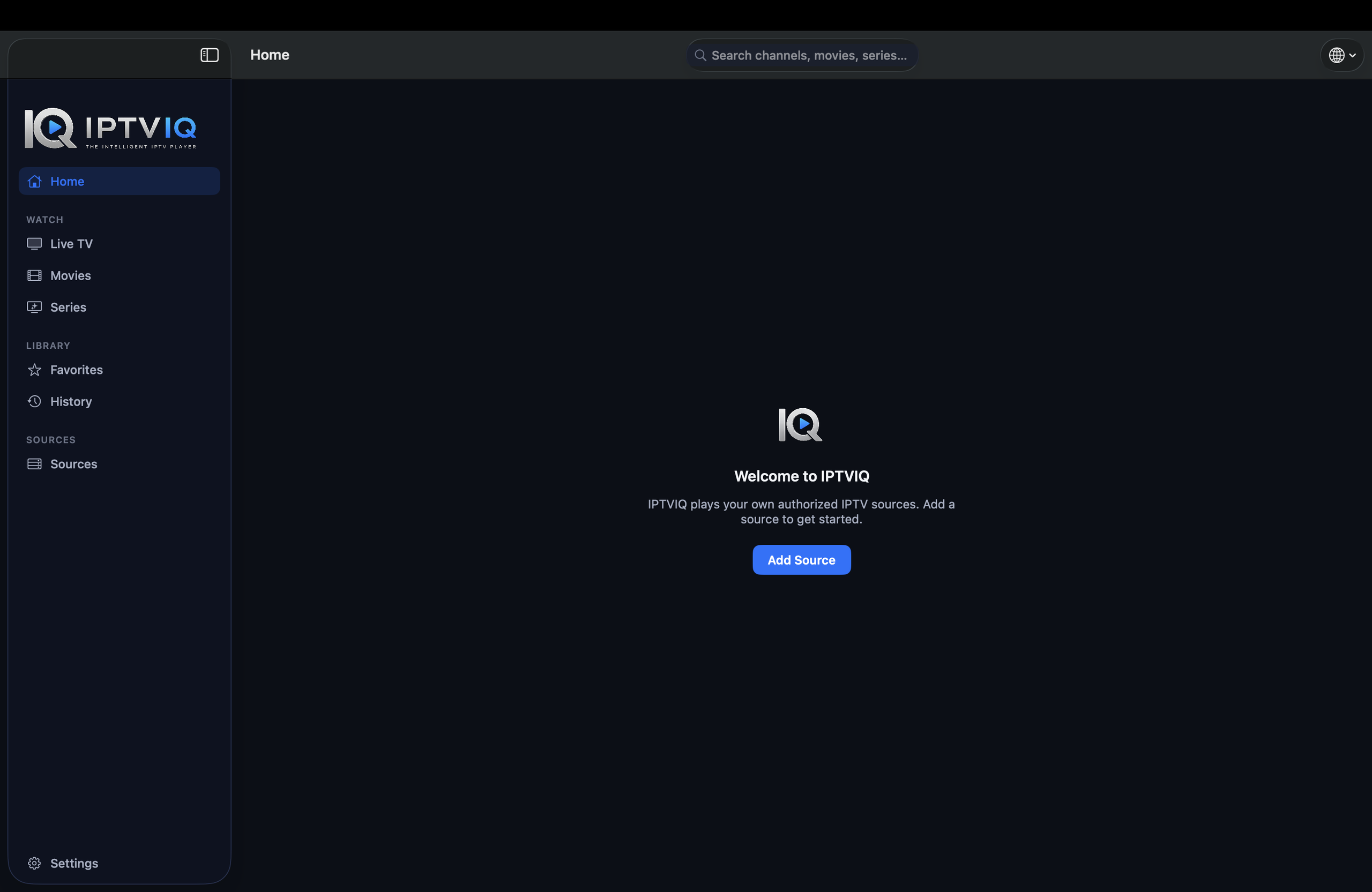
Task: Open the Sources page from the sidebar
Action: click(x=120, y=464)
